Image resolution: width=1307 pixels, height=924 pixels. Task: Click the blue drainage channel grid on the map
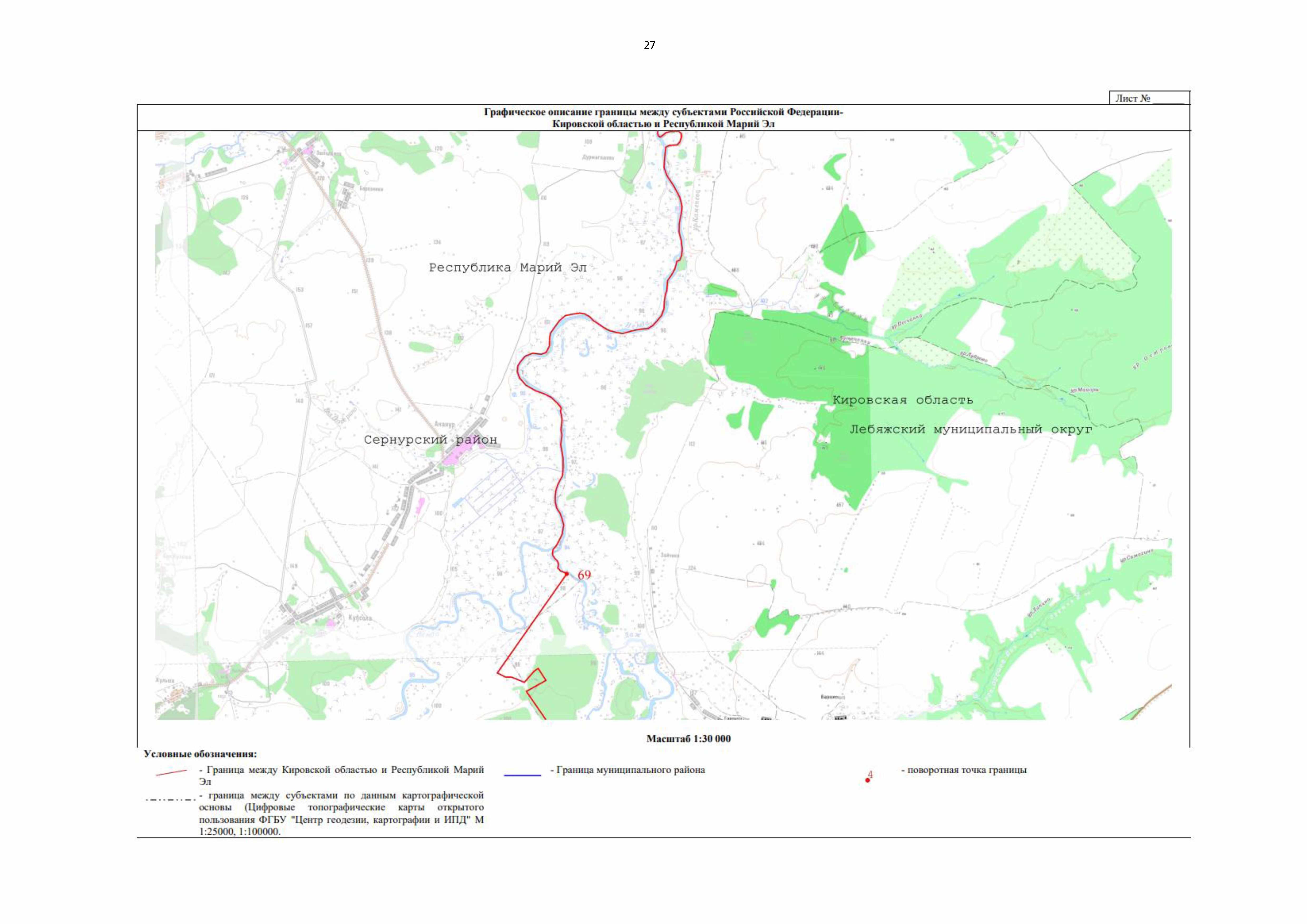(x=492, y=486)
